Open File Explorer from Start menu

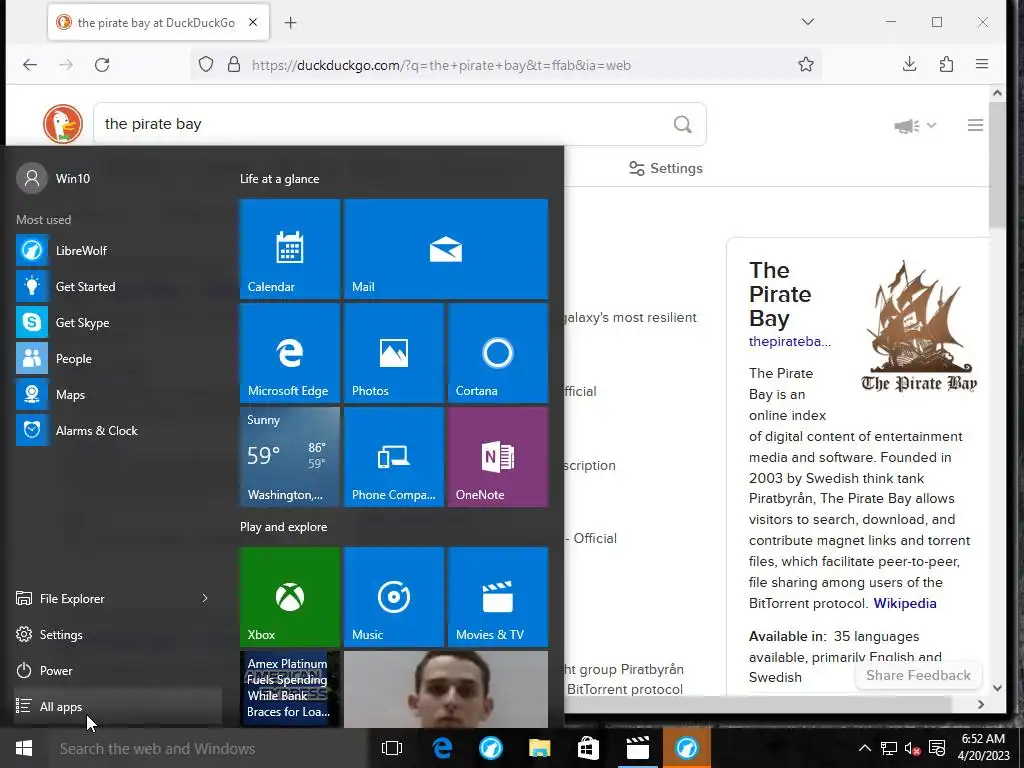(x=104, y=598)
